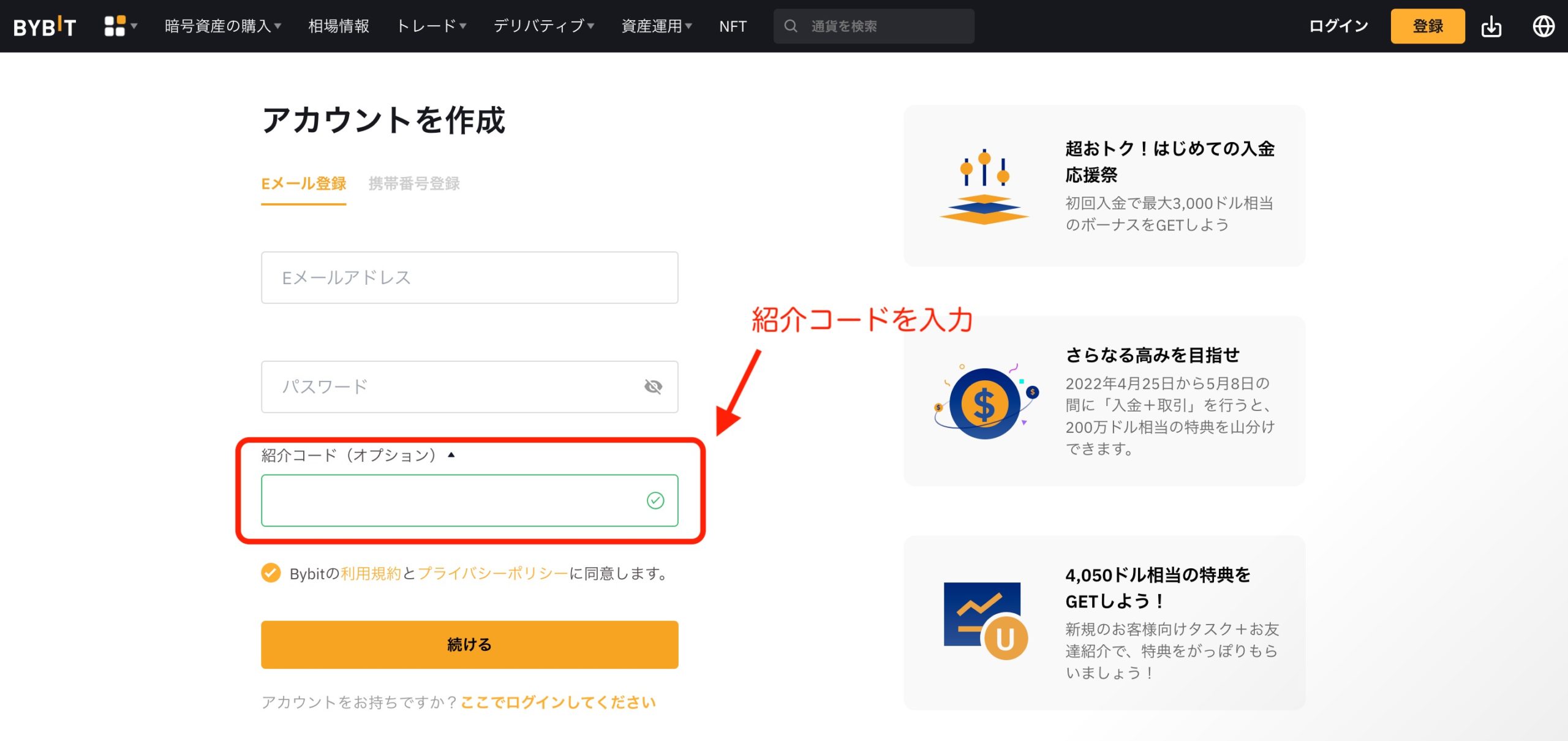Uncheck the terms agreement checkbox
The image size is (1568, 741).
(x=271, y=573)
